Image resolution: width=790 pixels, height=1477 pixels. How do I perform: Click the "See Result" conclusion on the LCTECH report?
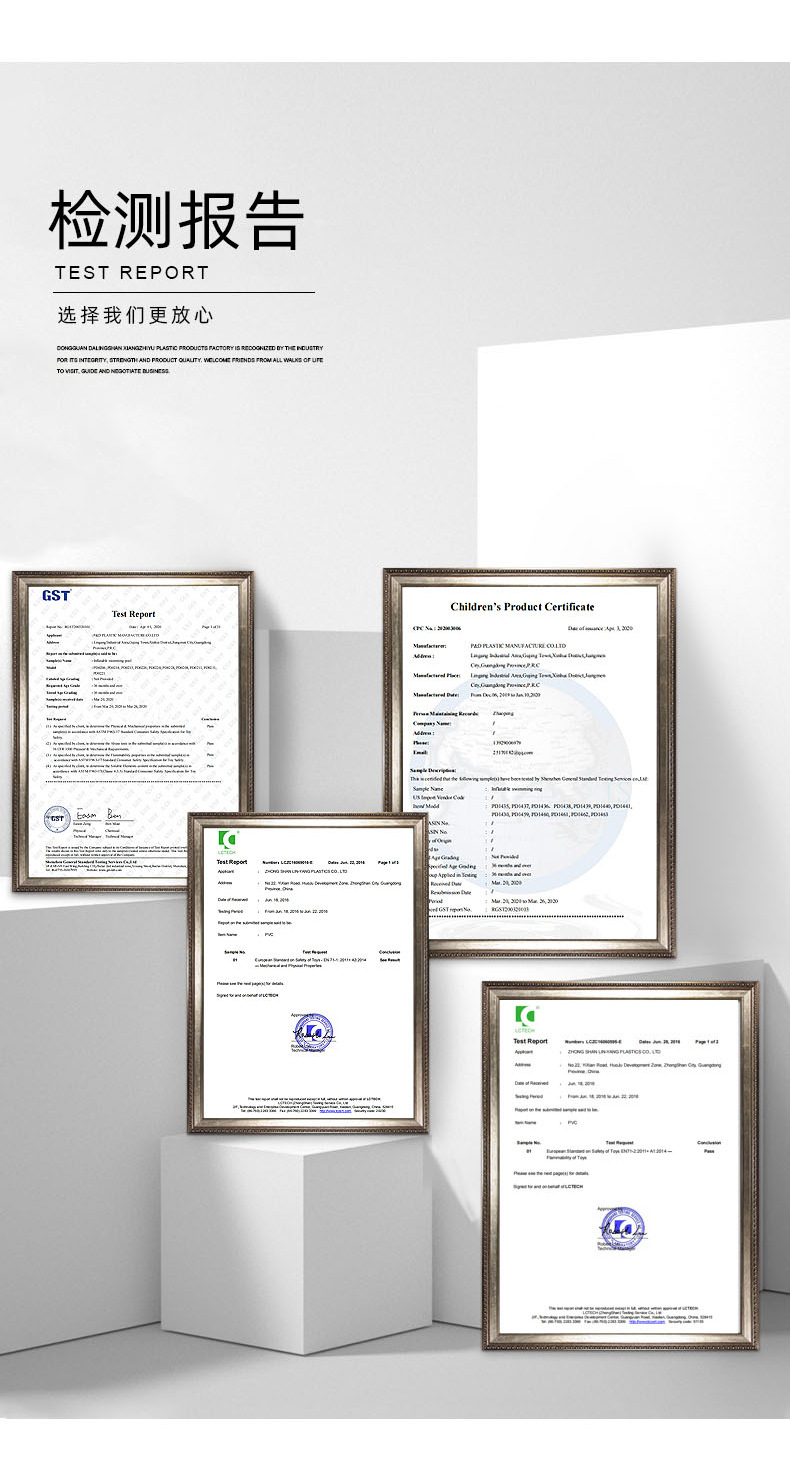click(x=390, y=959)
